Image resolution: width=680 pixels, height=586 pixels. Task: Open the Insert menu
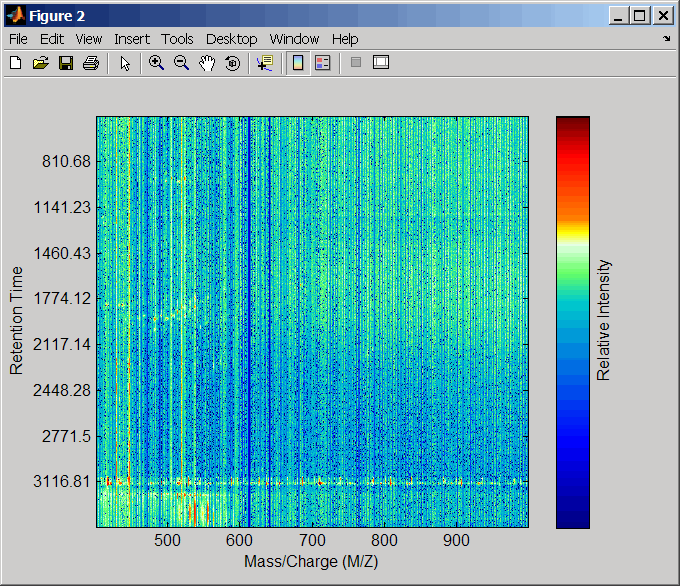coord(132,39)
